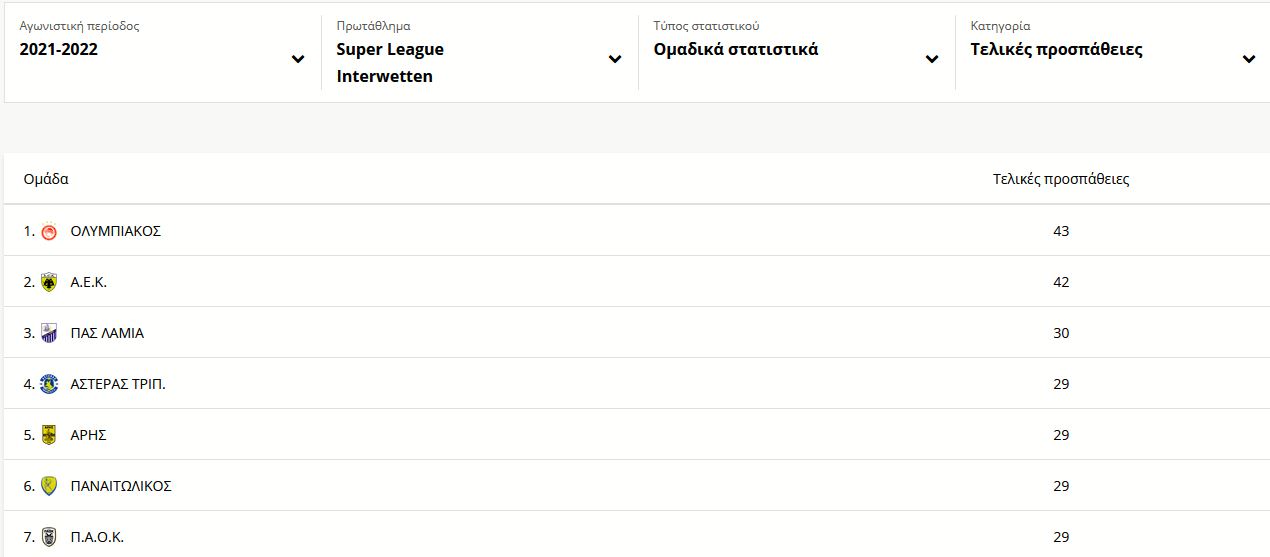Click the Olympiacos team crest icon
This screenshot has height=557, width=1270.
click(x=49, y=232)
